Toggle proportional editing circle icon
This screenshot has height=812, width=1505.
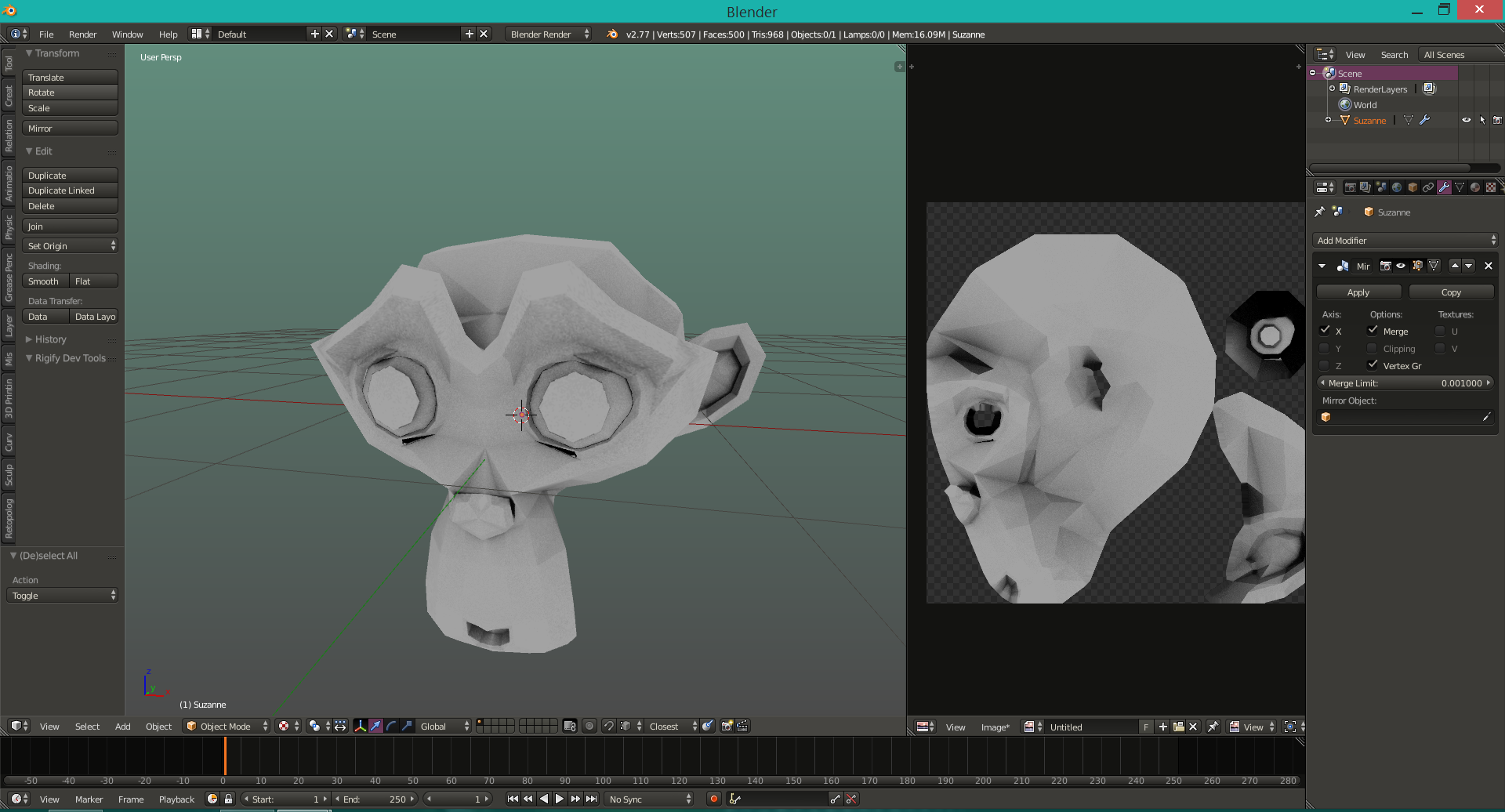(x=589, y=726)
